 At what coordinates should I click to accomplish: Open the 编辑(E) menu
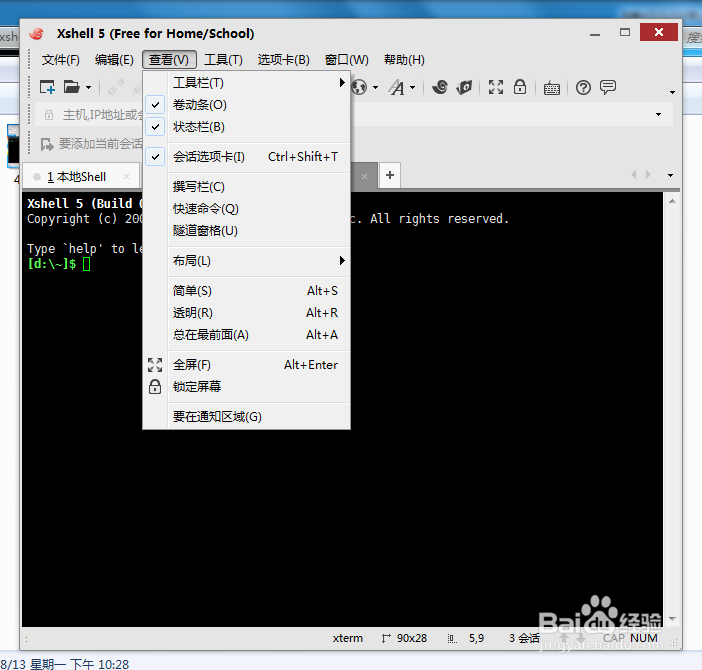pyautogui.click(x=114, y=60)
